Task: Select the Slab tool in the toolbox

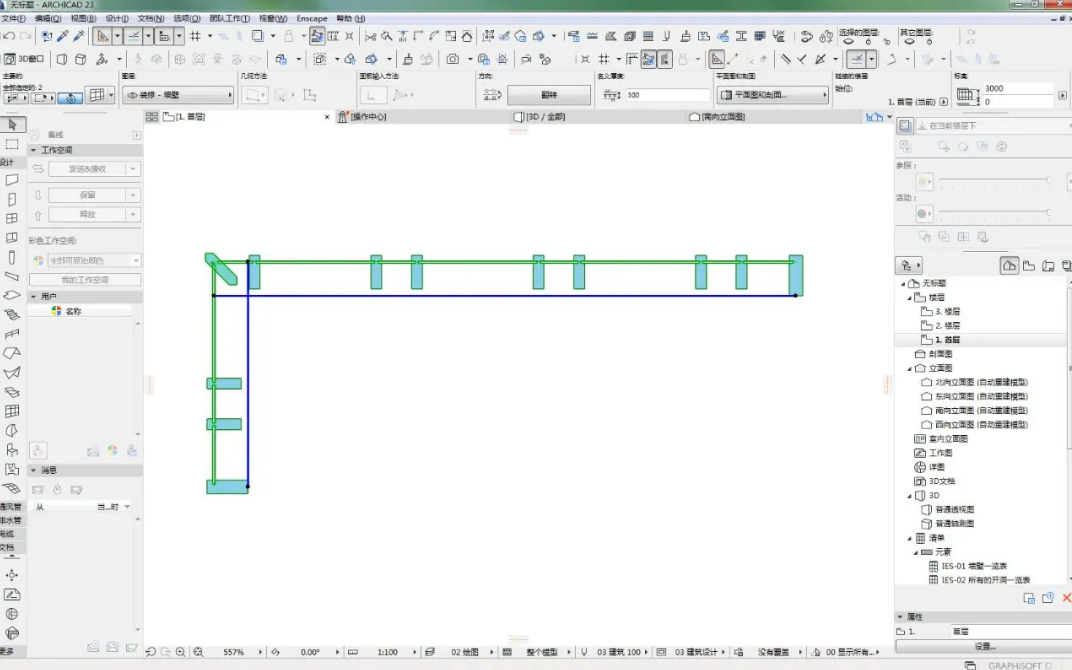Action: (12, 295)
